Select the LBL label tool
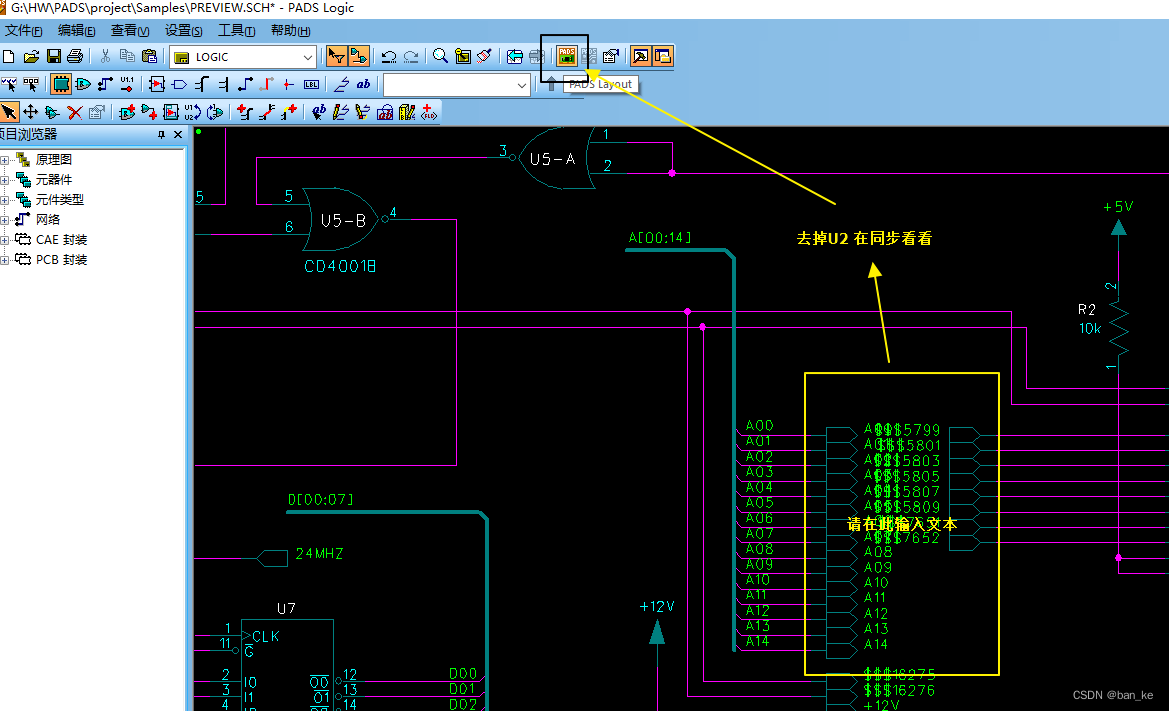 tap(310, 84)
